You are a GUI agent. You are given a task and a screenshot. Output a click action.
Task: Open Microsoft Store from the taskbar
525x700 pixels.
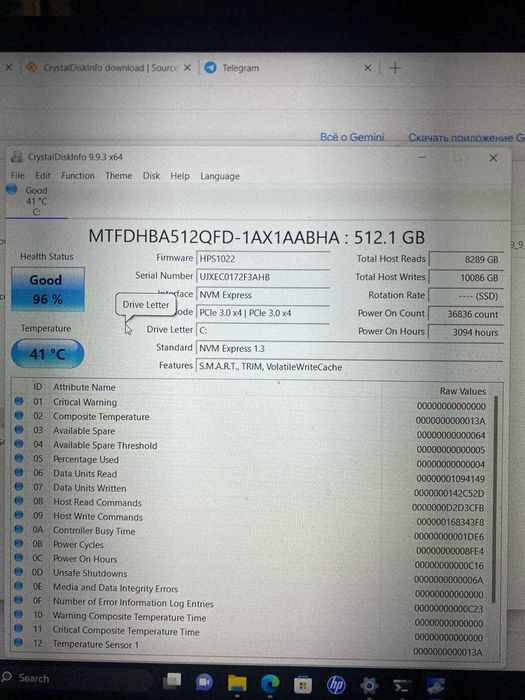[x=303, y=684]
